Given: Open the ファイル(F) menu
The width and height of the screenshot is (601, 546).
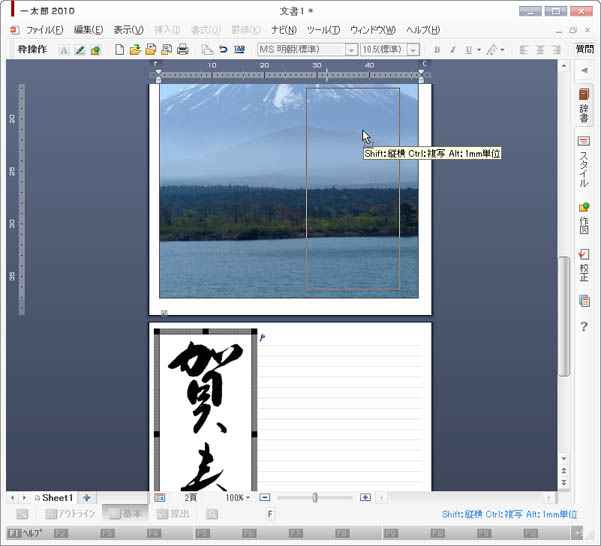Looking at the screenshot, I should 43,30.
